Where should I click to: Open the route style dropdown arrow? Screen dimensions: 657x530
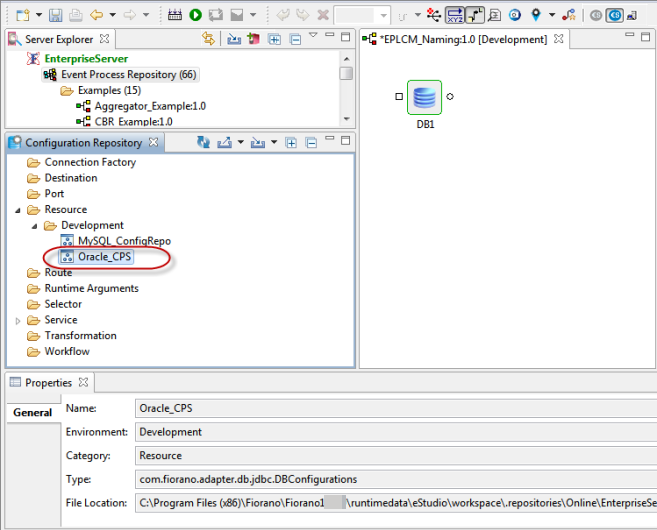click(418, 16)
